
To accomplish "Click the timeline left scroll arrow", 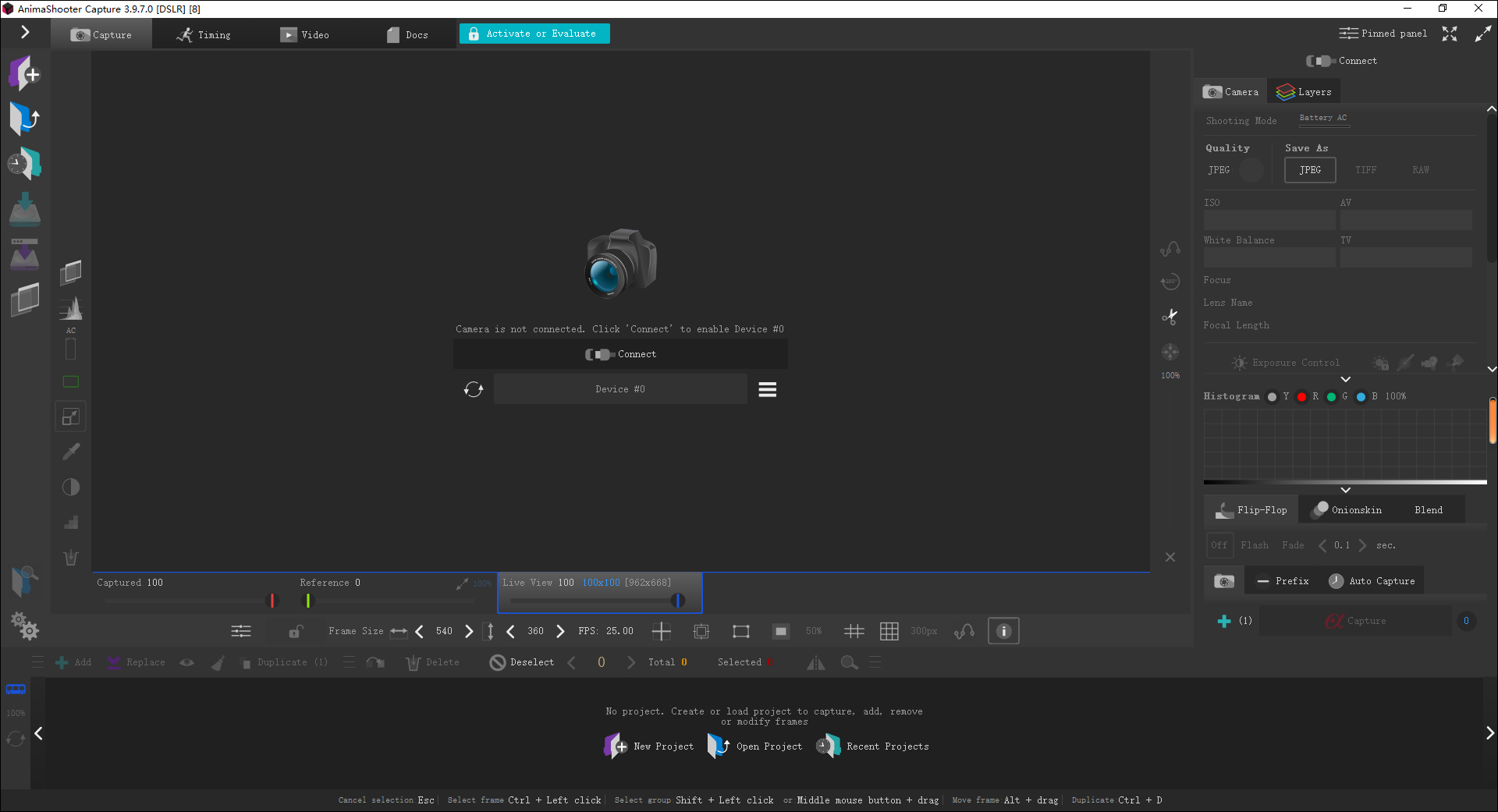I will pos(38,733).
